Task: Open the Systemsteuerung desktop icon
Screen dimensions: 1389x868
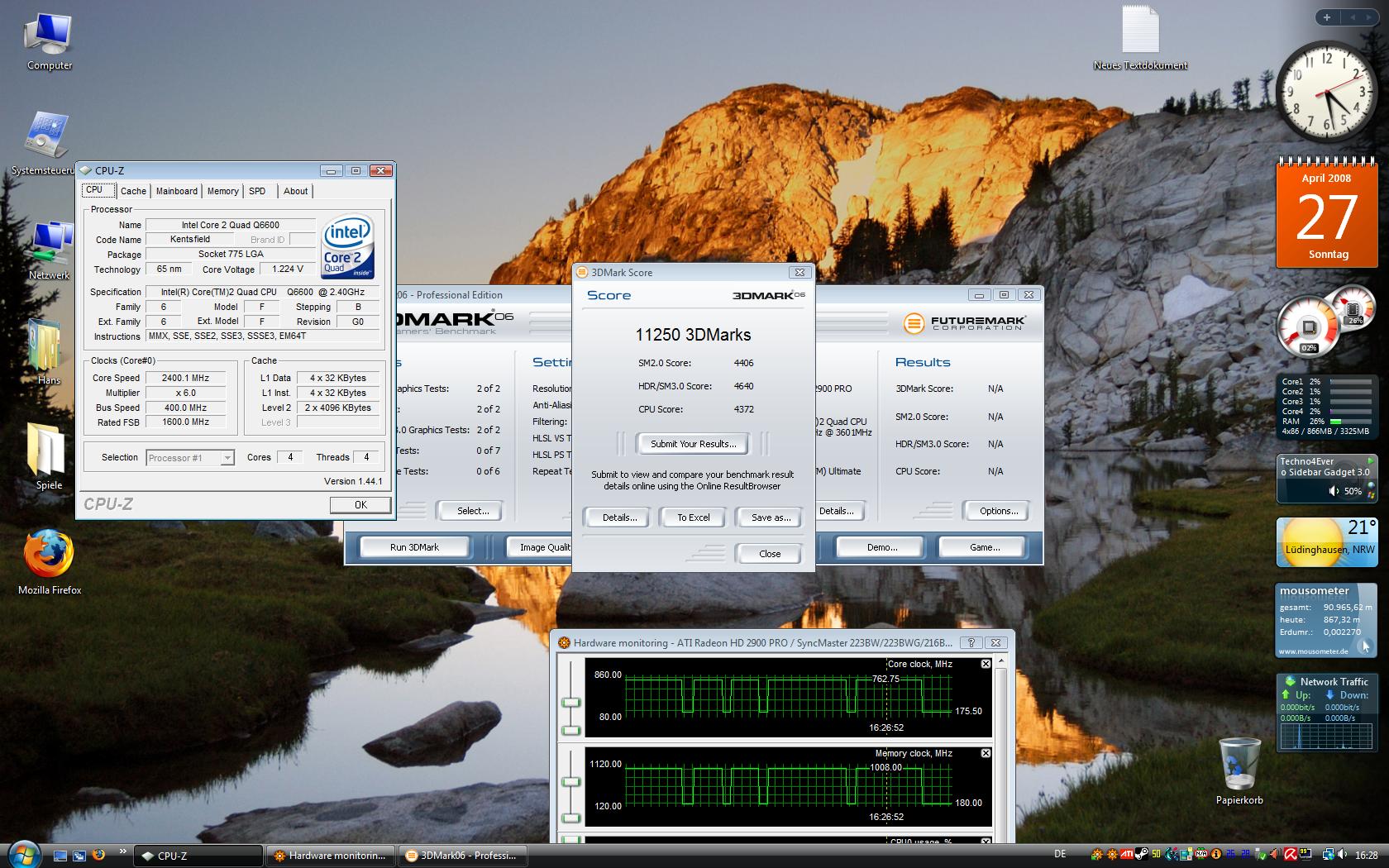Action: click(45, 142)
